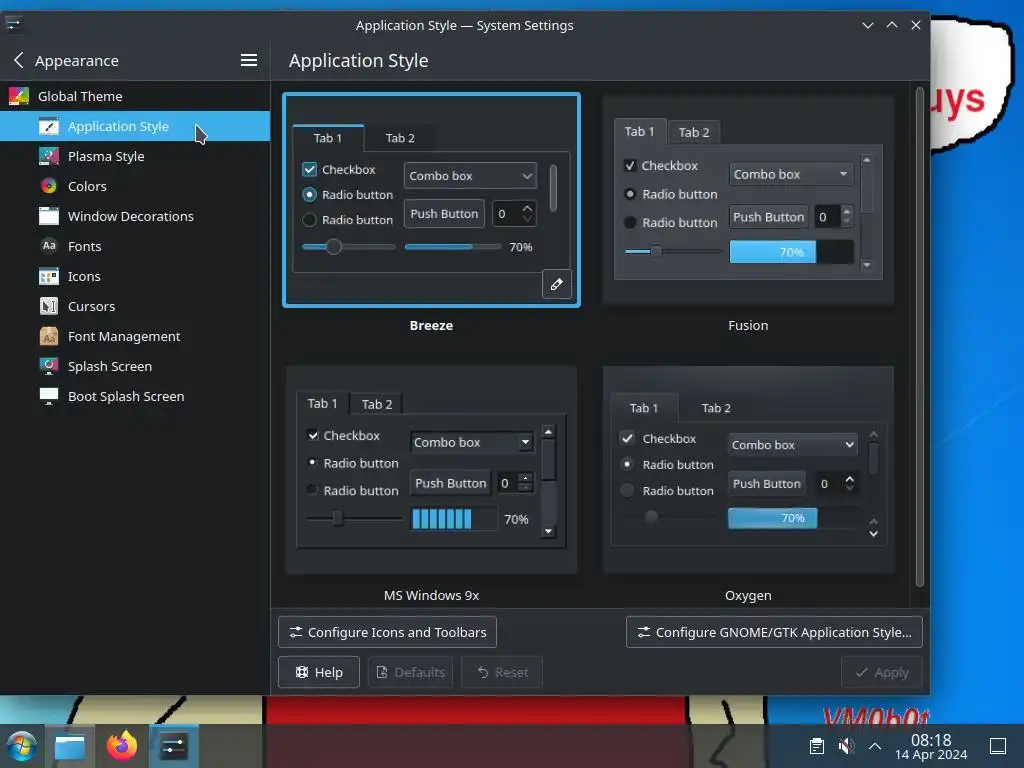Toggle the Checkbox in Breeze preview

tap(310, 170)
